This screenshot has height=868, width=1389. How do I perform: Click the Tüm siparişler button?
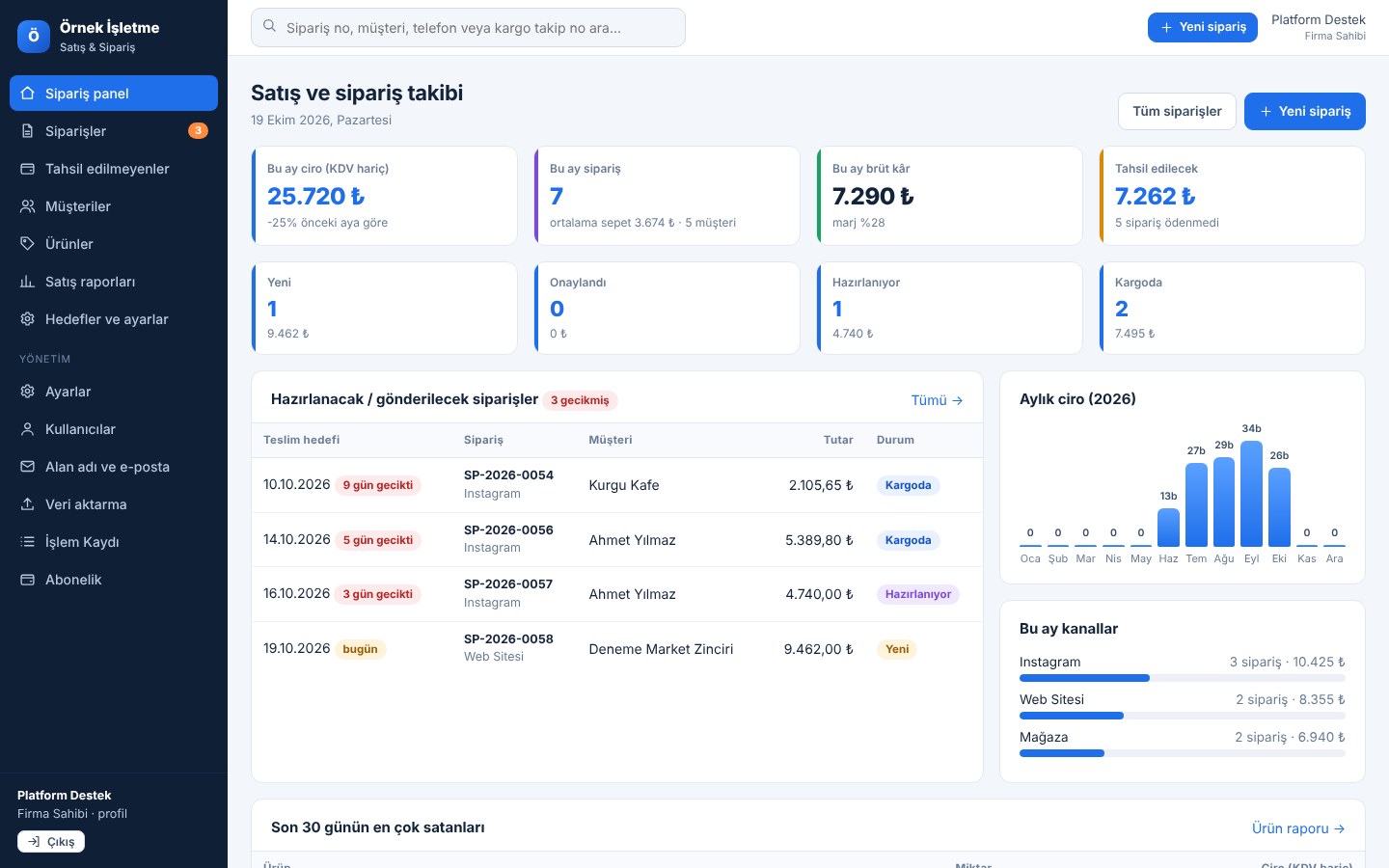click(1177, 111)
